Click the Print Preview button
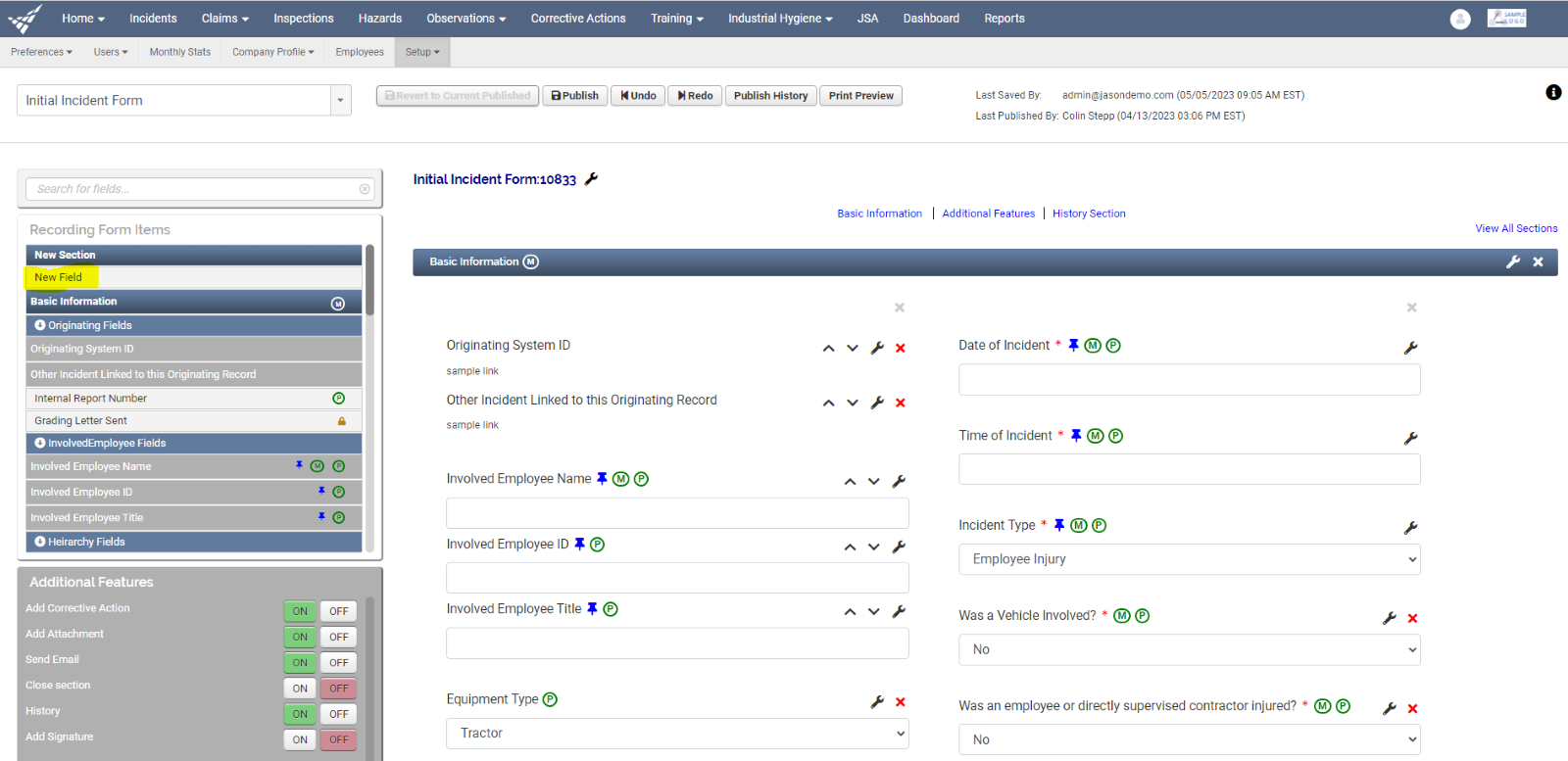The width and height of the screenshot is (1568, 761). [860, 96]
